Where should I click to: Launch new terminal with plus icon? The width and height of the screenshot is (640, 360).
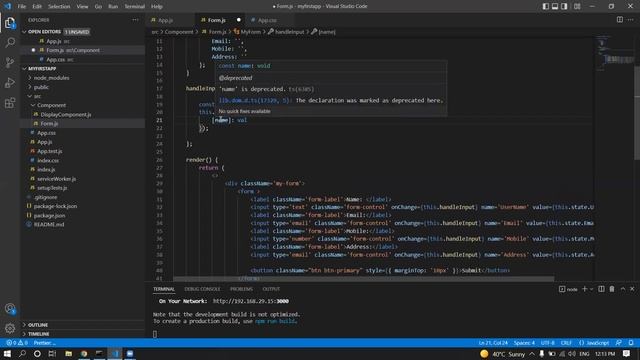pos(584,289)
